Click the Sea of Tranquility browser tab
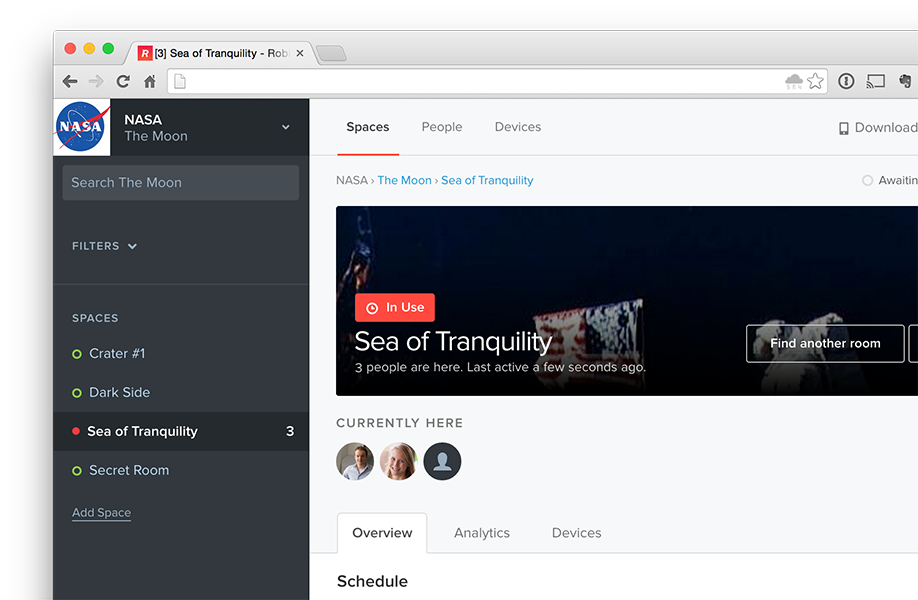The height and width of the screenshot is (600, 918). coord(220,53)
